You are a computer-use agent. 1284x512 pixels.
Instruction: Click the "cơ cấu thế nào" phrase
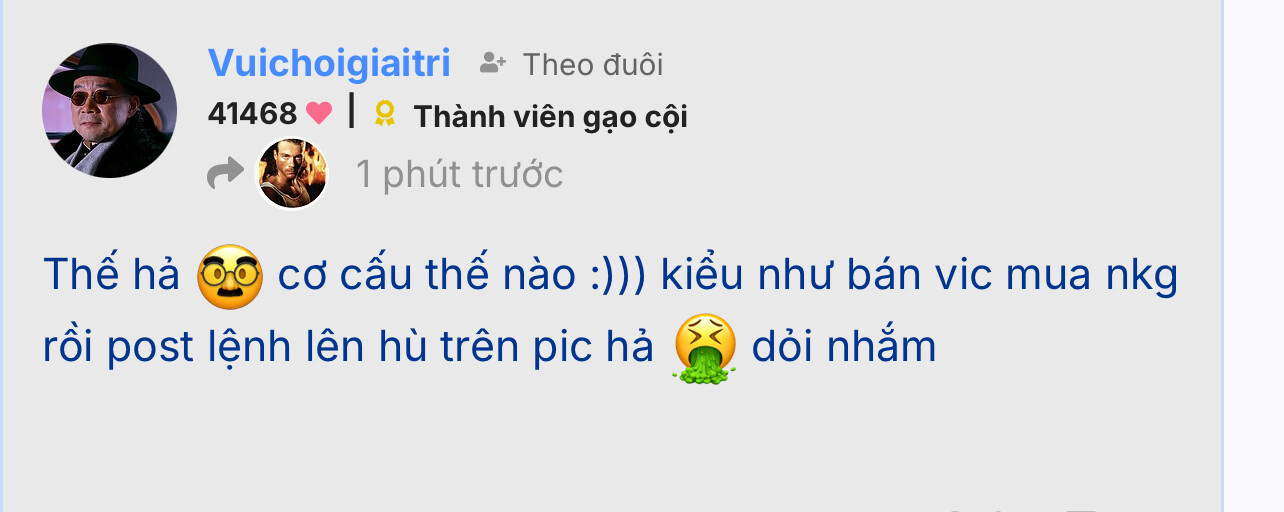coord(427,275)
